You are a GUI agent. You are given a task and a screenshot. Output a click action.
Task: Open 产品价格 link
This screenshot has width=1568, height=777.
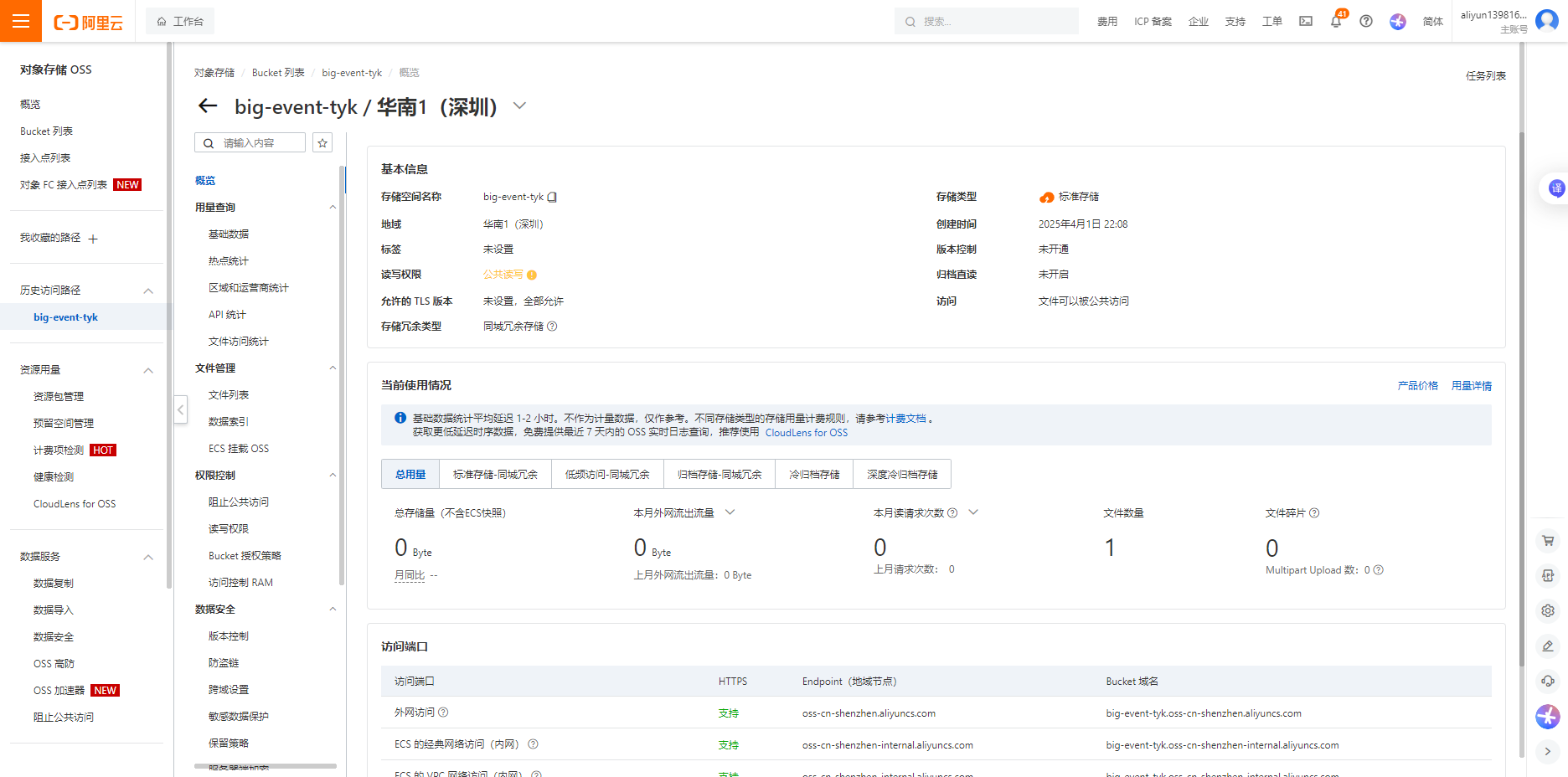coord(1417,386)
